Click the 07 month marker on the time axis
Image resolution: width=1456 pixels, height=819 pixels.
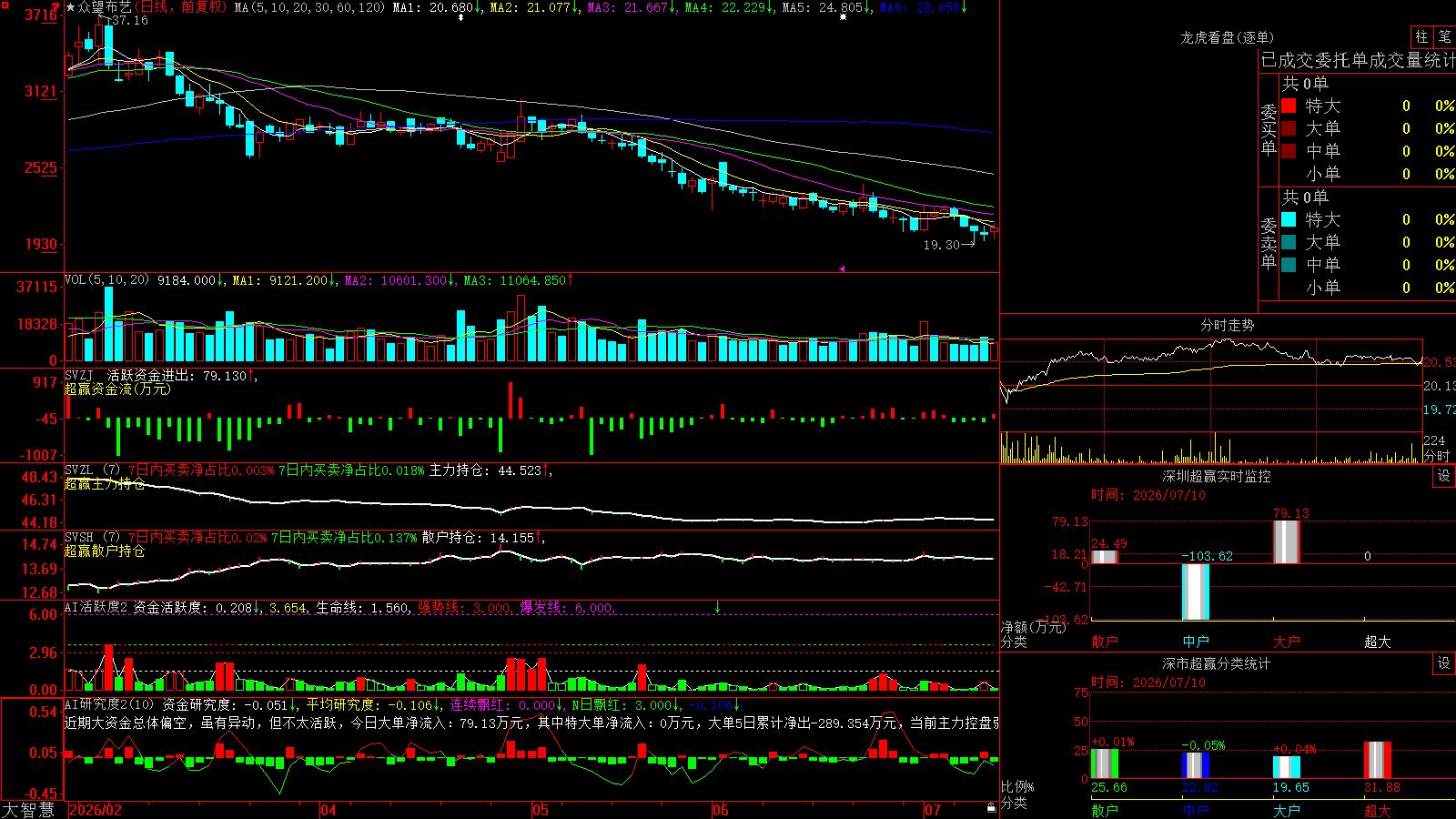click(933, 810)
